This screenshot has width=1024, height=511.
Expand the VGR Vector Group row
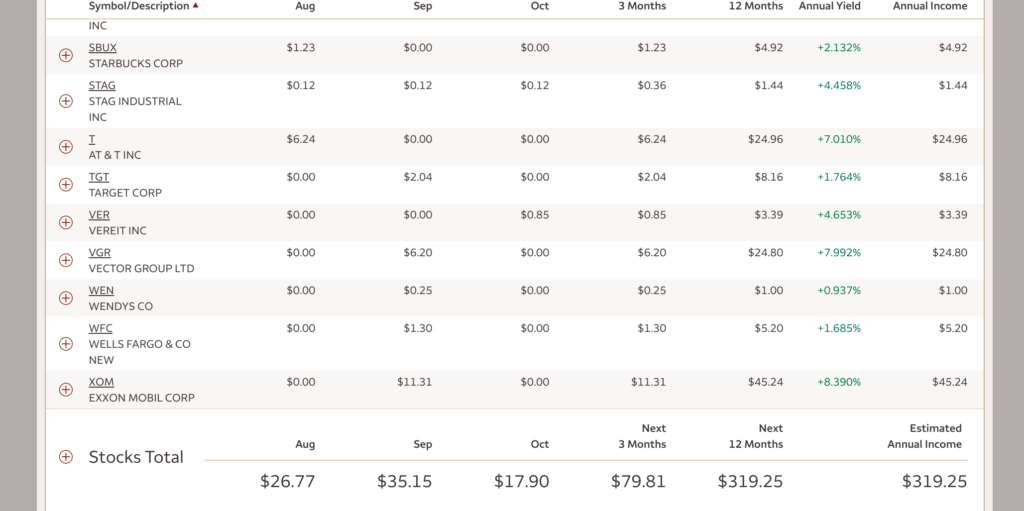[66, 260]
